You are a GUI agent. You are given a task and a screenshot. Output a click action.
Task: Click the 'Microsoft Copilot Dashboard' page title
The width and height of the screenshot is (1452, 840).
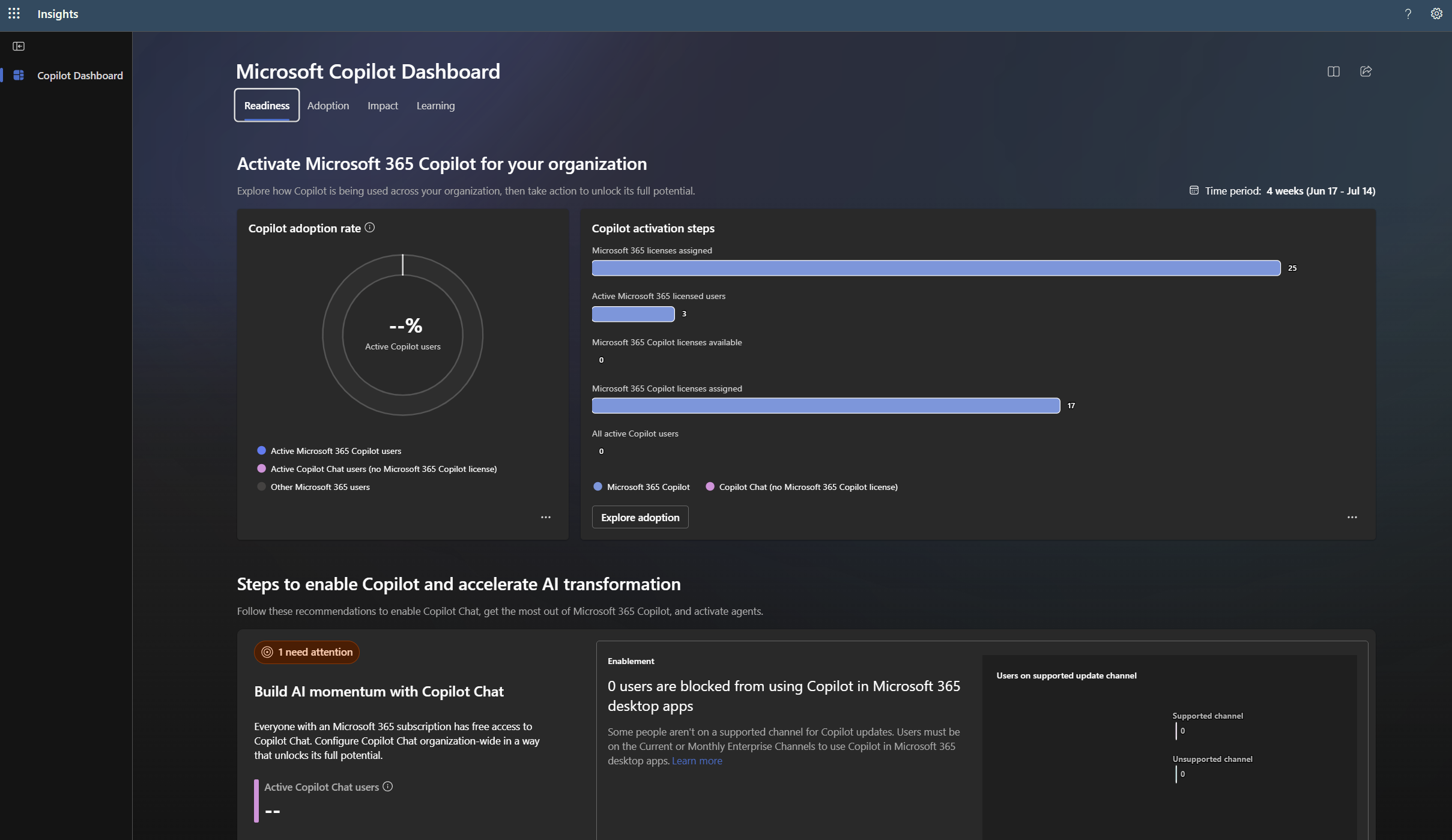(368, 71)
